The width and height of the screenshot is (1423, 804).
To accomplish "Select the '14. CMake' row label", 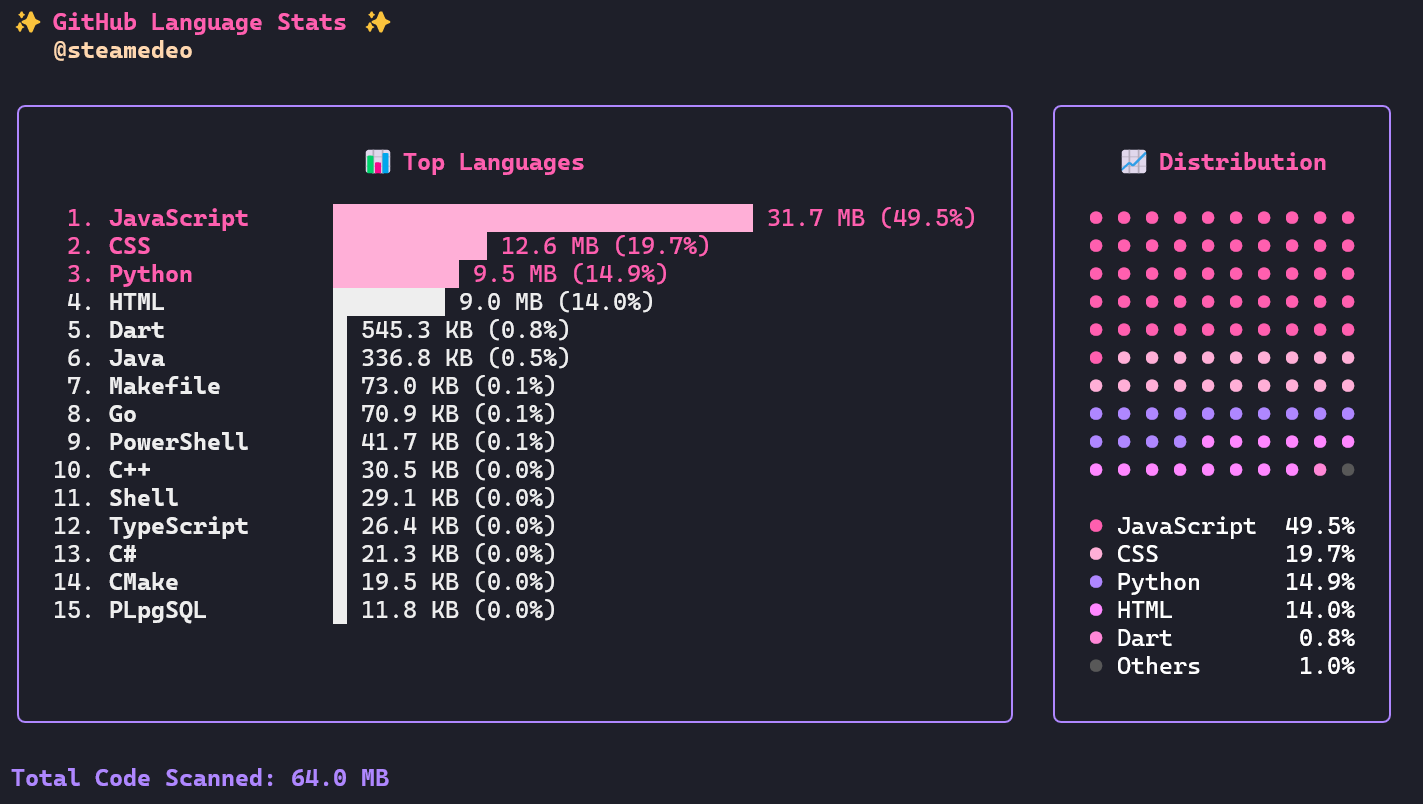I will click(116, 582).
